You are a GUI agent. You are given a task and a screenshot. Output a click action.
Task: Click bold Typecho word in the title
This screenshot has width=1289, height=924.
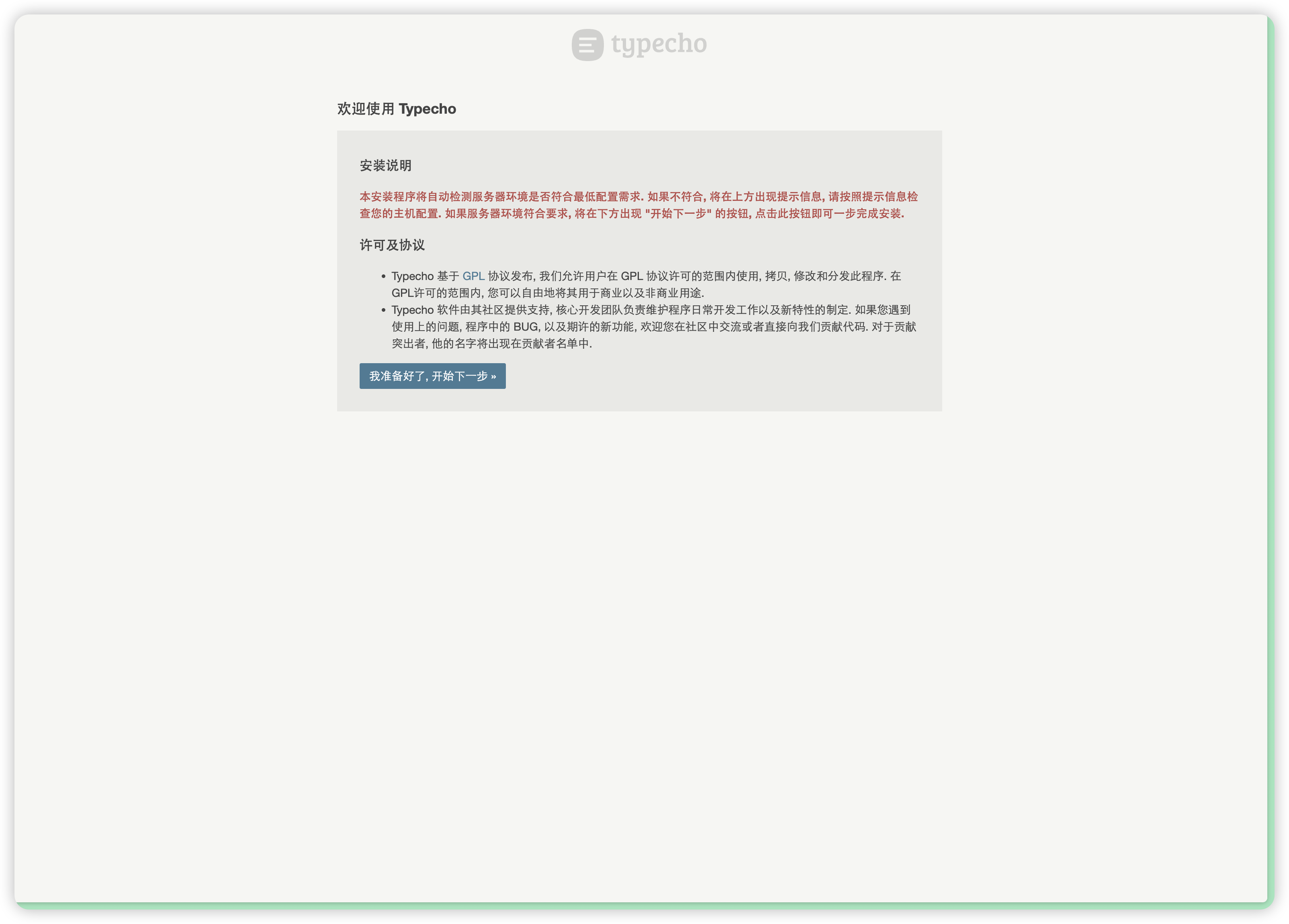pyautogui.click(x=427, y=109)
